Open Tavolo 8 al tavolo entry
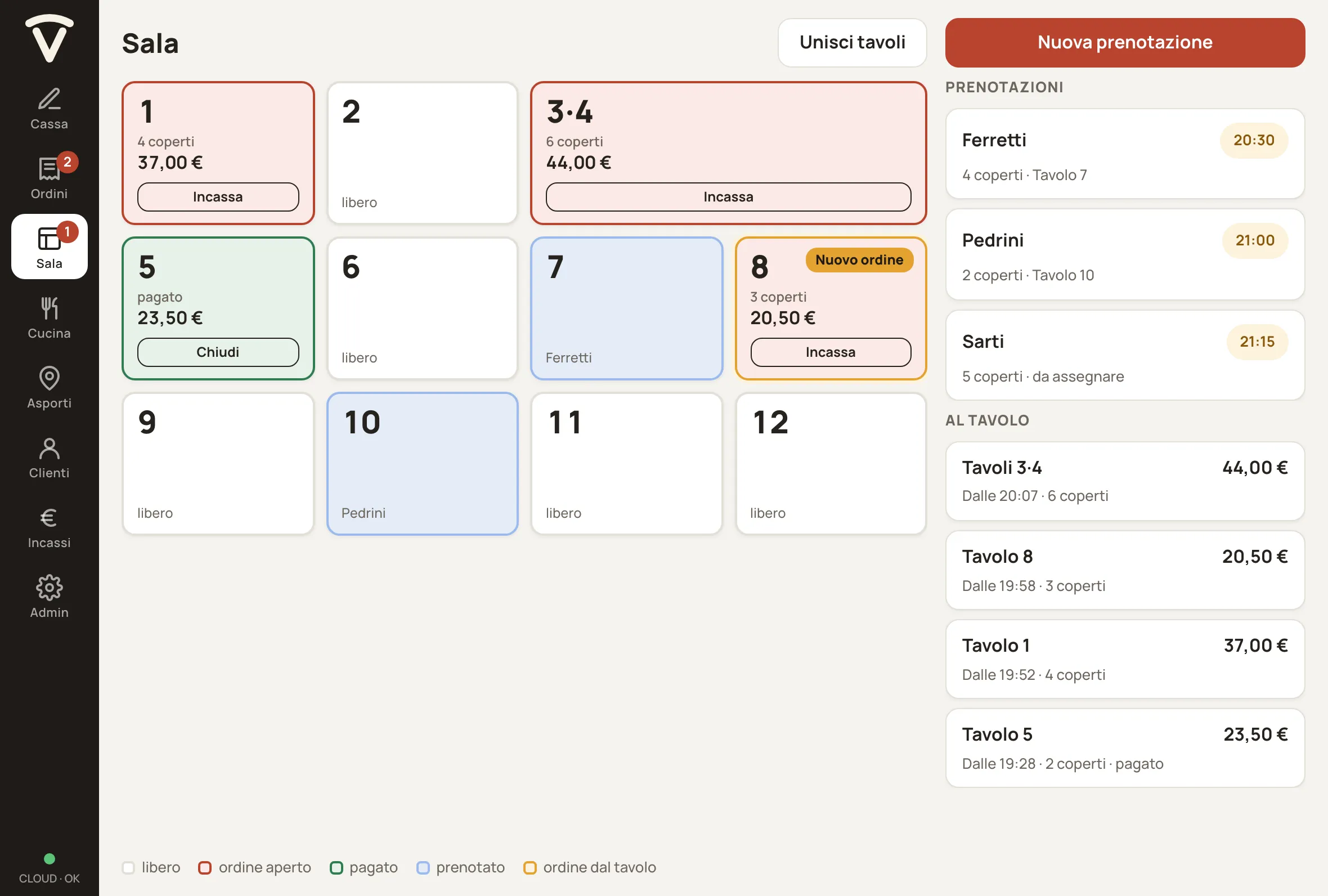Image resolution: width=1328 pixels, height=896 pixels. pyautogui.click(x=1125, y=570)
